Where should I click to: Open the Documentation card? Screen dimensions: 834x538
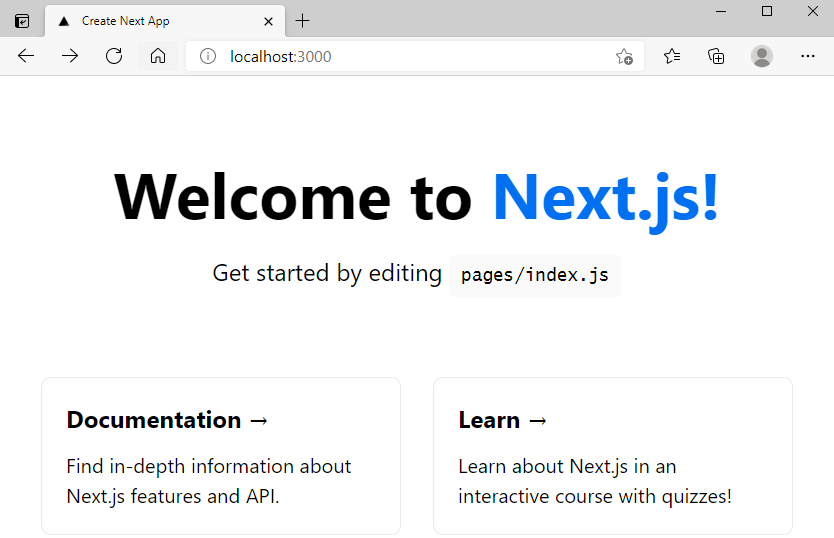tap(221, 456)
